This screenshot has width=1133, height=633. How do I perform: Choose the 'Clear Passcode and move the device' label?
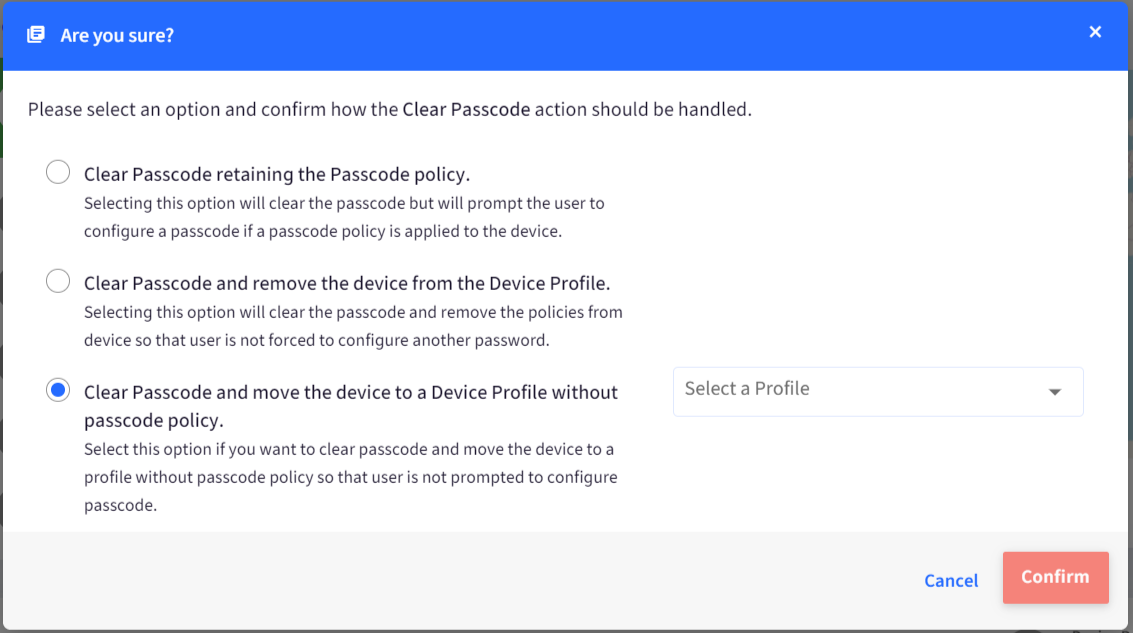click(x=351, y=406)
